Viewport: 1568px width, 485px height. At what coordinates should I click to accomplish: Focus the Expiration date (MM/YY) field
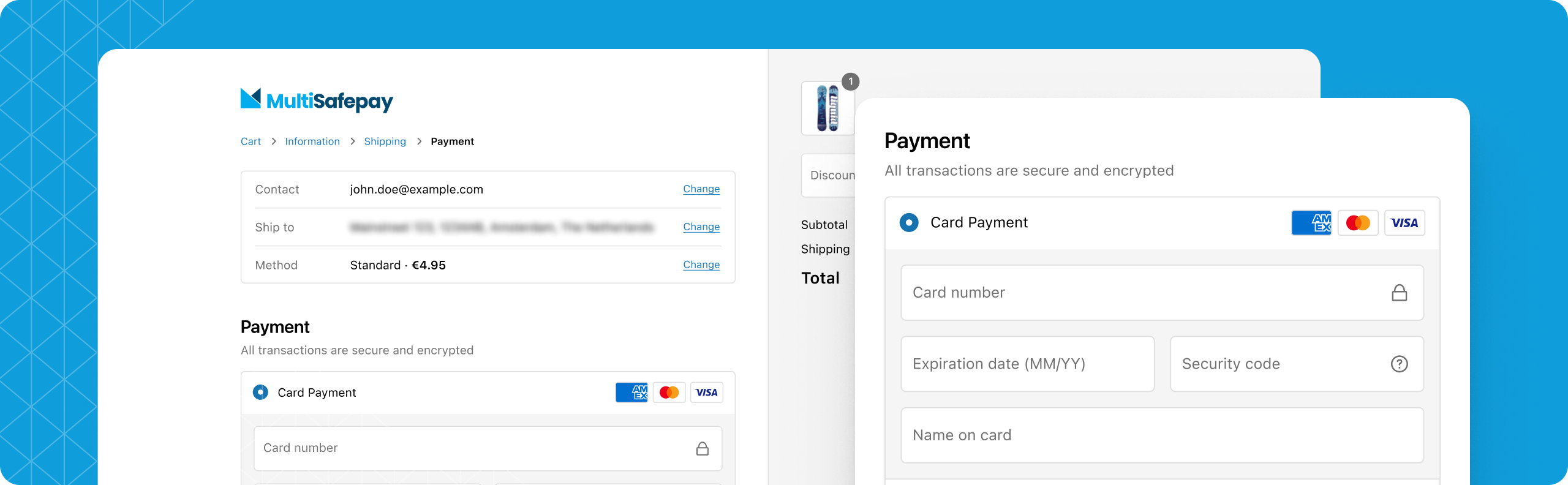click(1027, 364)
